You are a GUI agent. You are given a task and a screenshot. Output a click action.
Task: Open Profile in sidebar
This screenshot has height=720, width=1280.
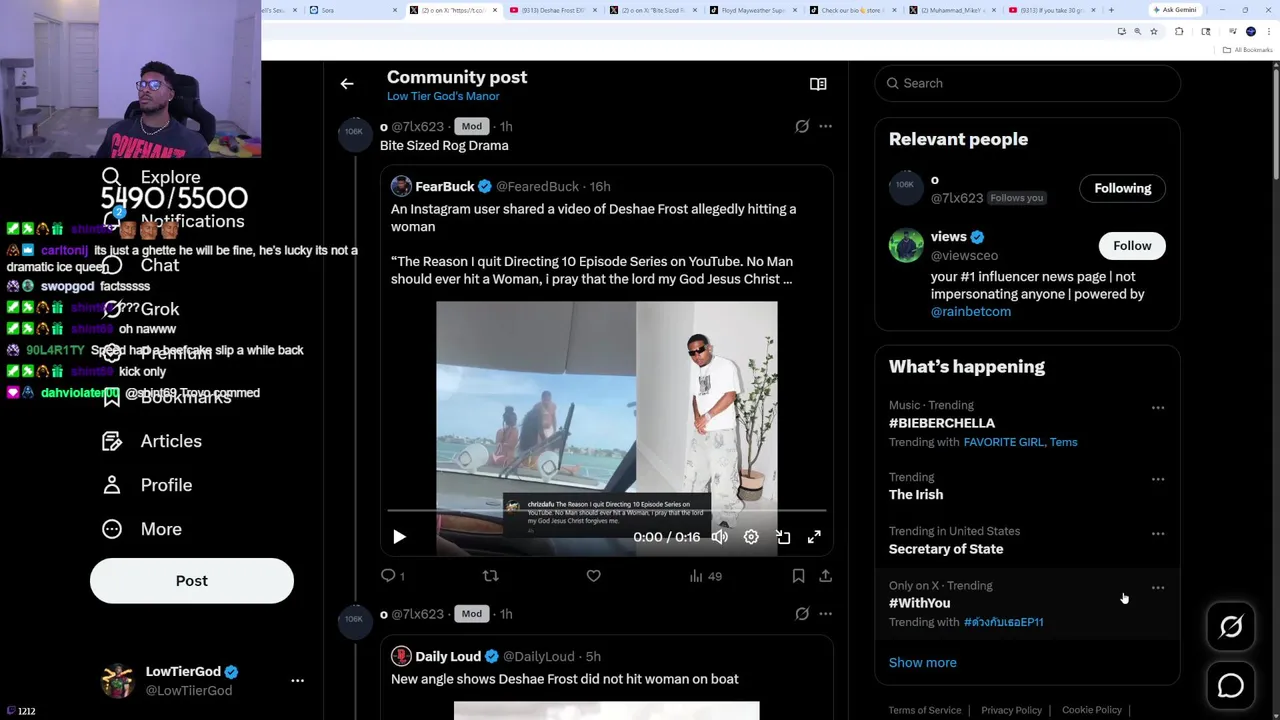pos(147,485)
